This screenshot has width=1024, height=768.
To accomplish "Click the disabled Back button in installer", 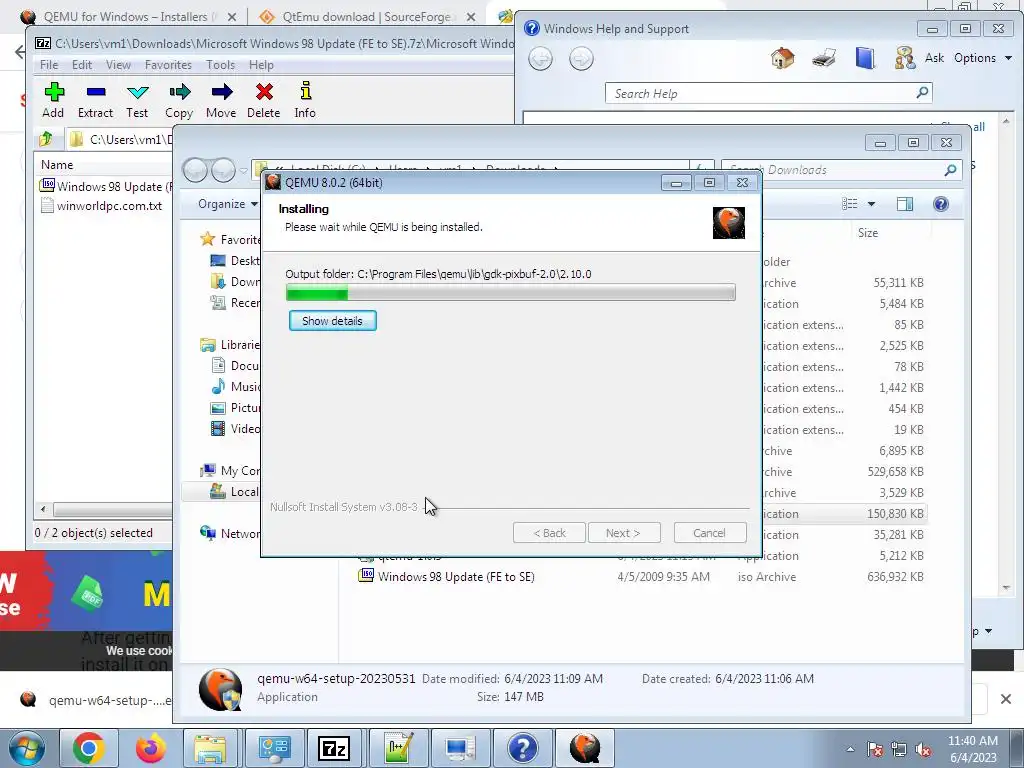I will point(549,533).
